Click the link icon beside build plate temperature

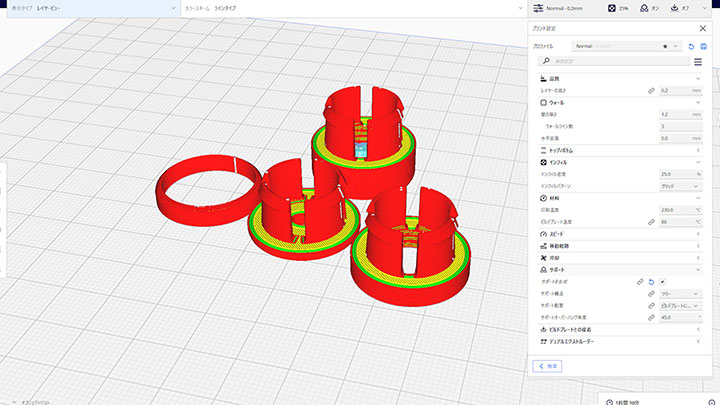pyautogui.click(x=651, y=222)
